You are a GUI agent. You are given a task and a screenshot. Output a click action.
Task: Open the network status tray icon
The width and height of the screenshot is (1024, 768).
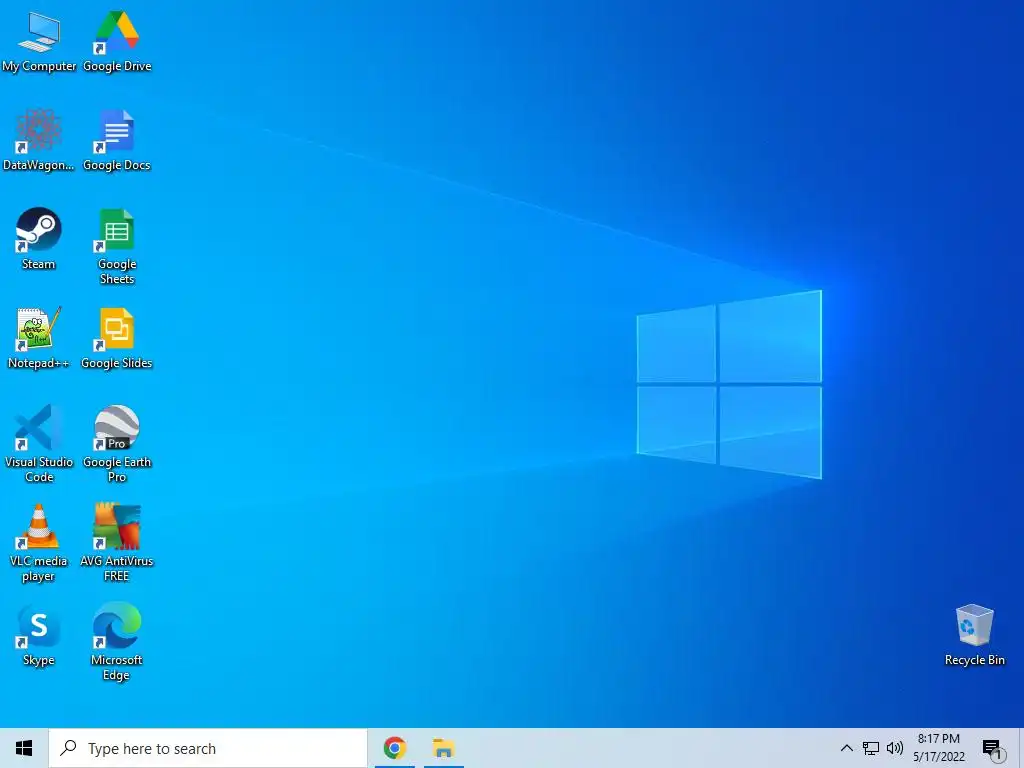coord(871,748)
